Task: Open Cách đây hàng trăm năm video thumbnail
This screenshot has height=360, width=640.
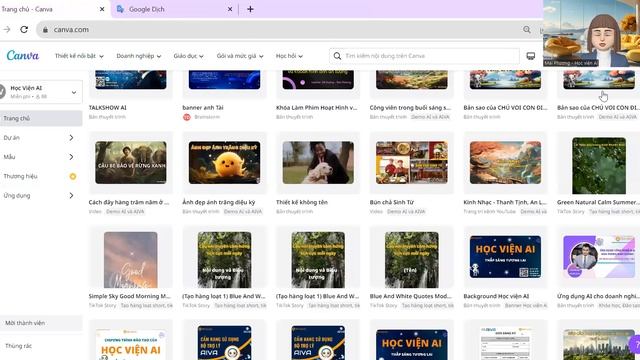Action: (131, 162)
